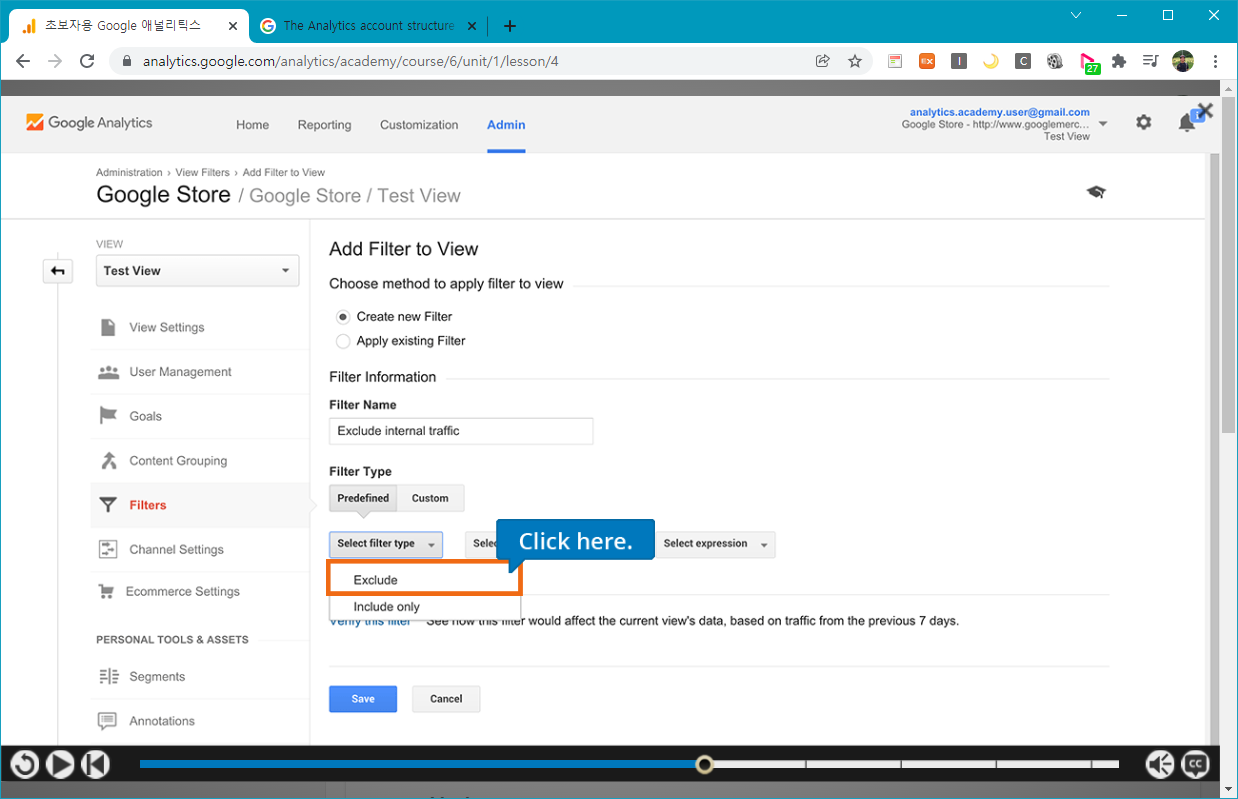
Task: Click the crescent moon extension icon
Action: click(991, 61)
